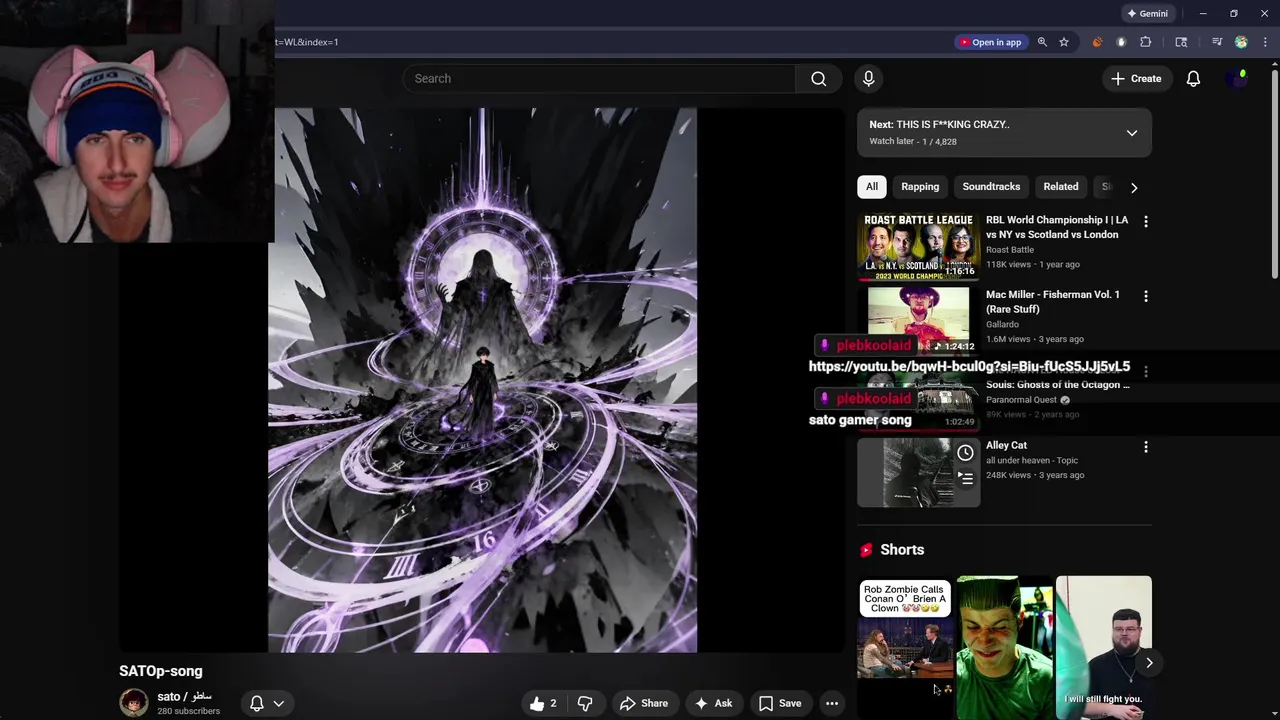The width and height of the screenshot is (1280, 720).
Task: Open the 'I will still fight you' short
Action: 1103,647
